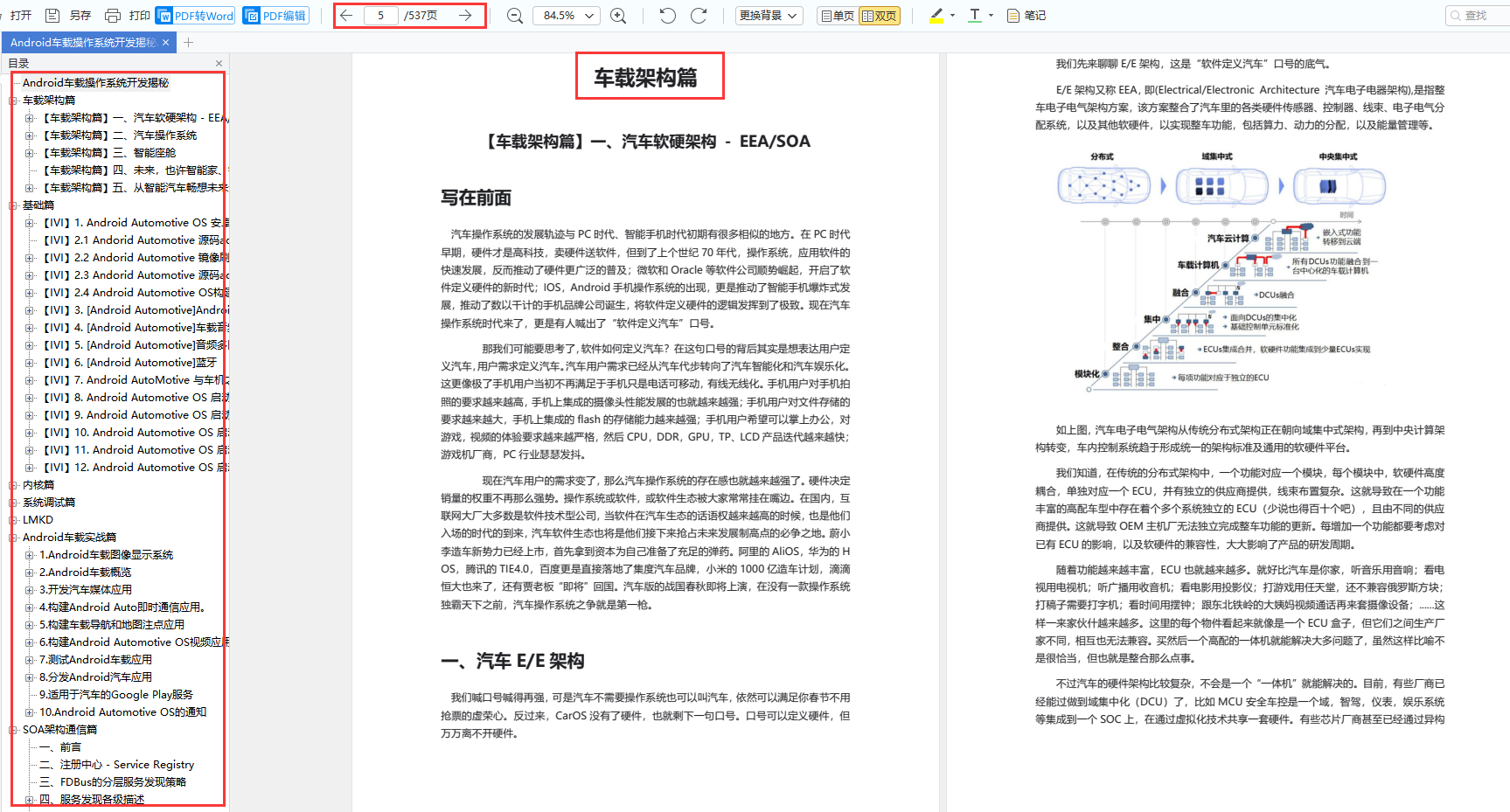Select the text underline tool
The image size is (1510, 812).
[975, 16]
